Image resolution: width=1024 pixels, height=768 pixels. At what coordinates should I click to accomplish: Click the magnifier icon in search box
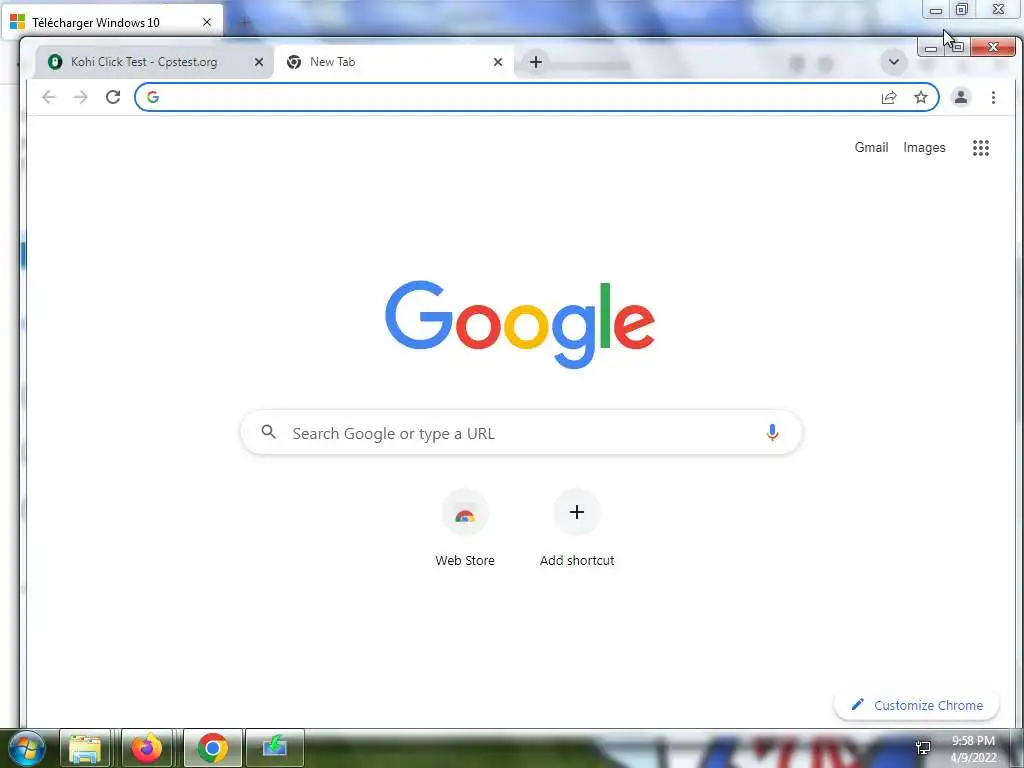[x=268, y=432]
